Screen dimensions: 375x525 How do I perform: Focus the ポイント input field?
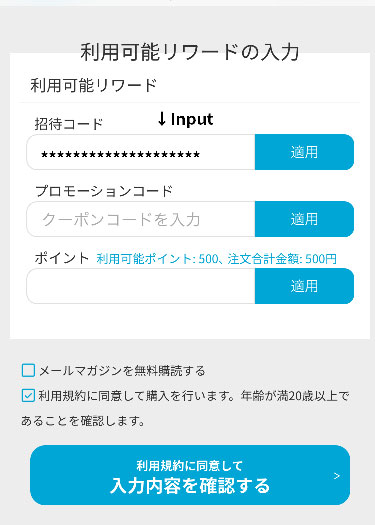[141, 286]
